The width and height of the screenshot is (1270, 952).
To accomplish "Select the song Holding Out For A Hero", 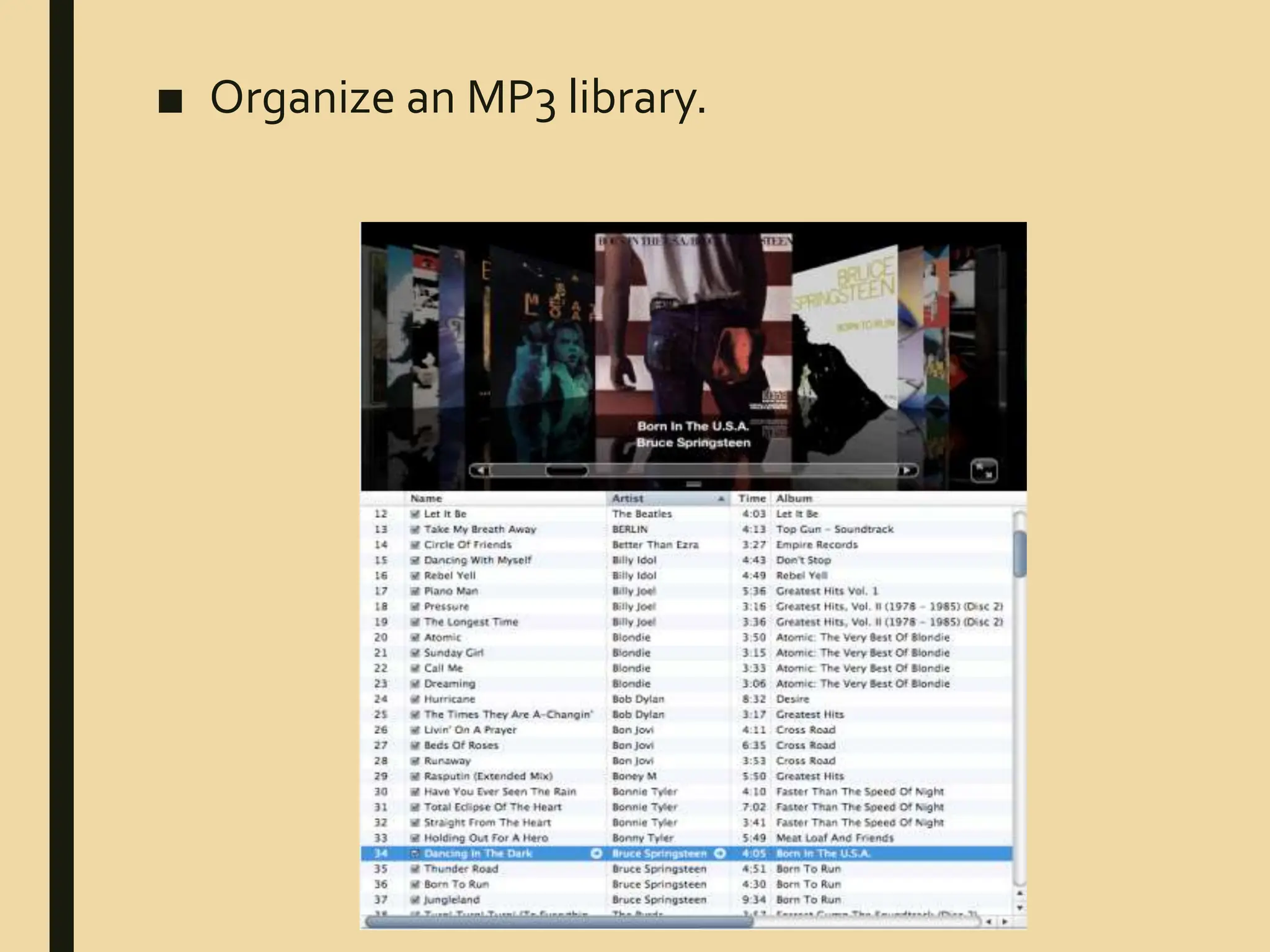I will click(x=486, y=838).
